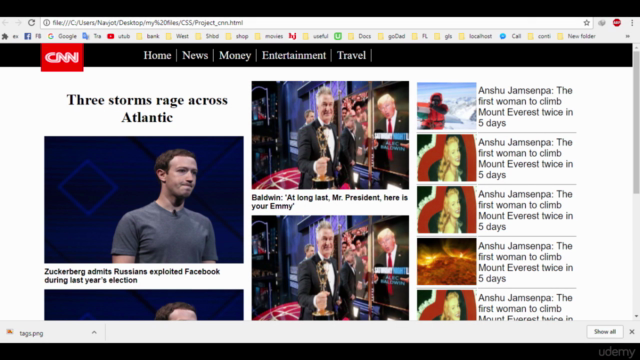Image resolution: width=640 pixels, height=360 pixels.
Task: Click the red 'hj' bookmark icon
Action: [292, 36]
